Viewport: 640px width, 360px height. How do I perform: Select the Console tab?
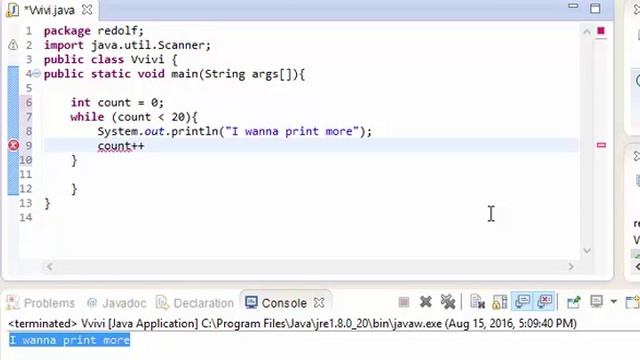[x=276, y=303]
